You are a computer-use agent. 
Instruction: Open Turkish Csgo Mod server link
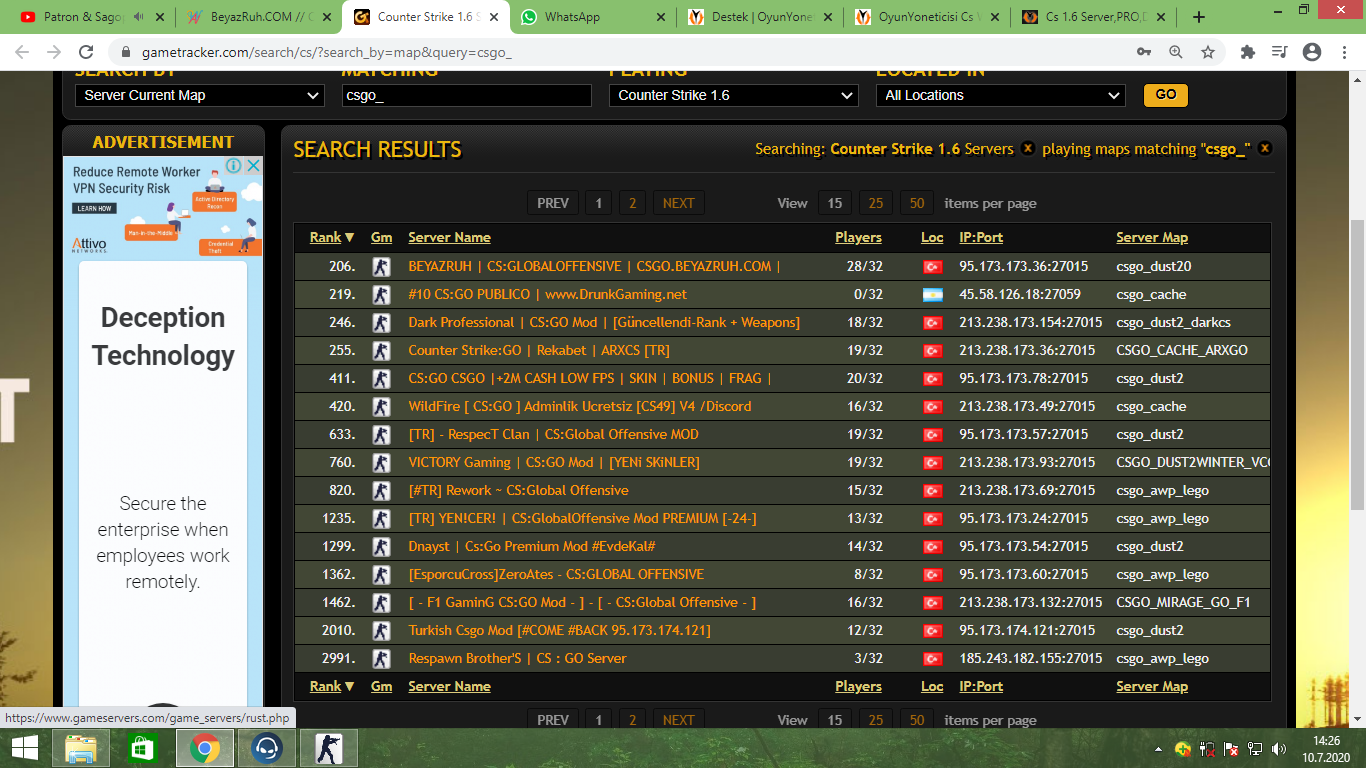(559, 631)
